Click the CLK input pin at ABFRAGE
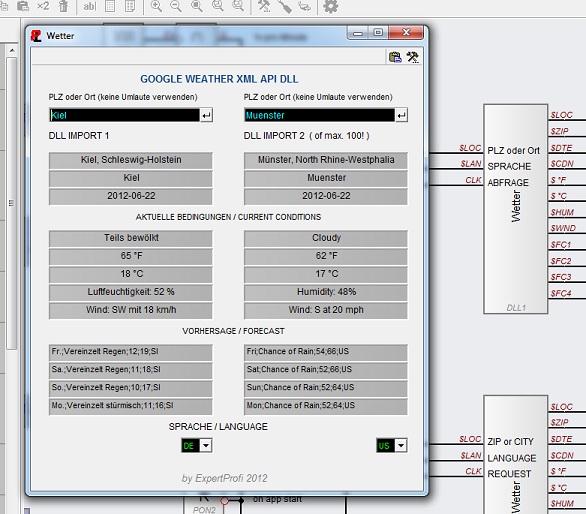The image size is (586, 514). click(473, 180)
